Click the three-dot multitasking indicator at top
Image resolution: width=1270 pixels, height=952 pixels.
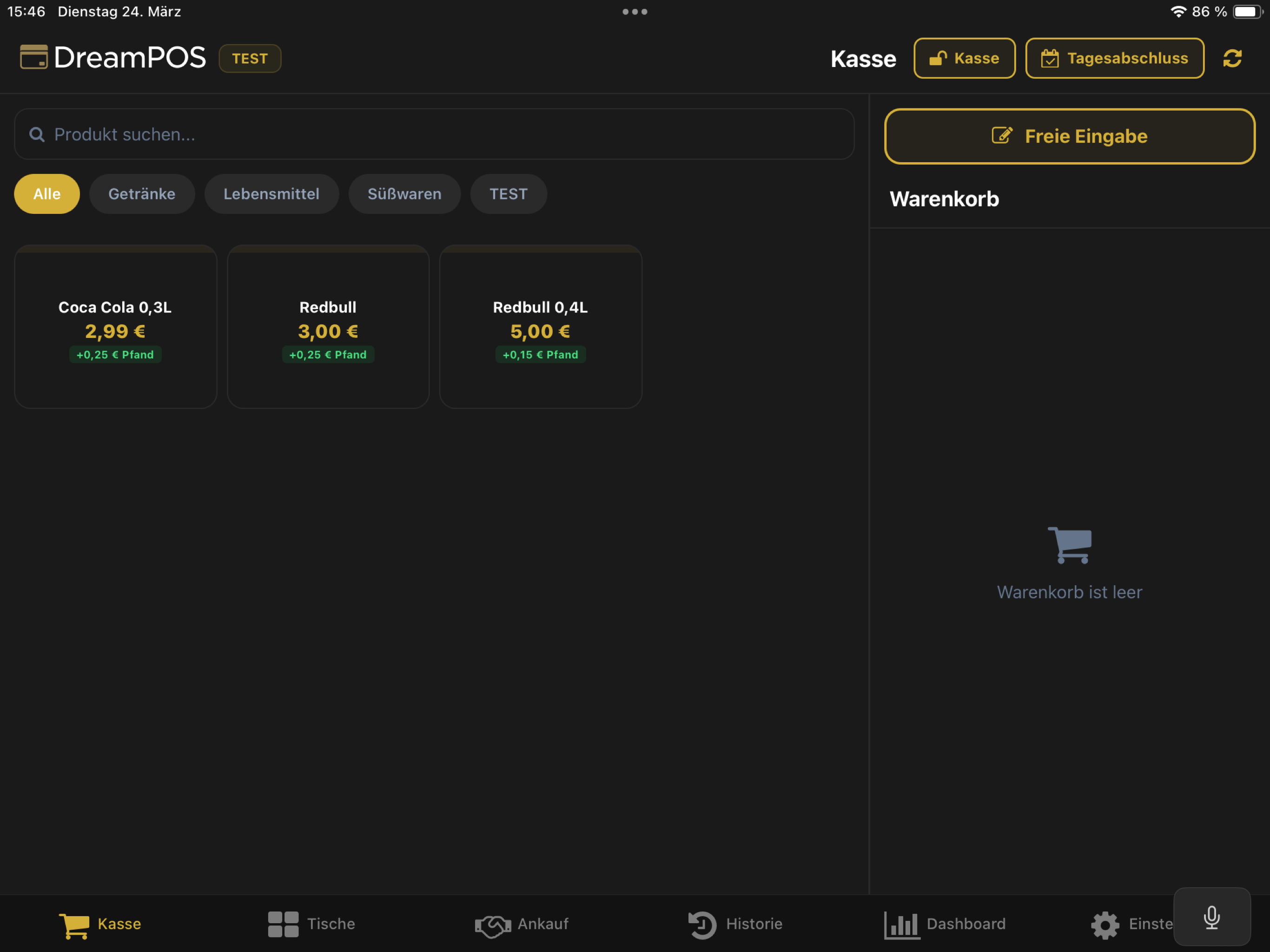click(x=635, y=12)
